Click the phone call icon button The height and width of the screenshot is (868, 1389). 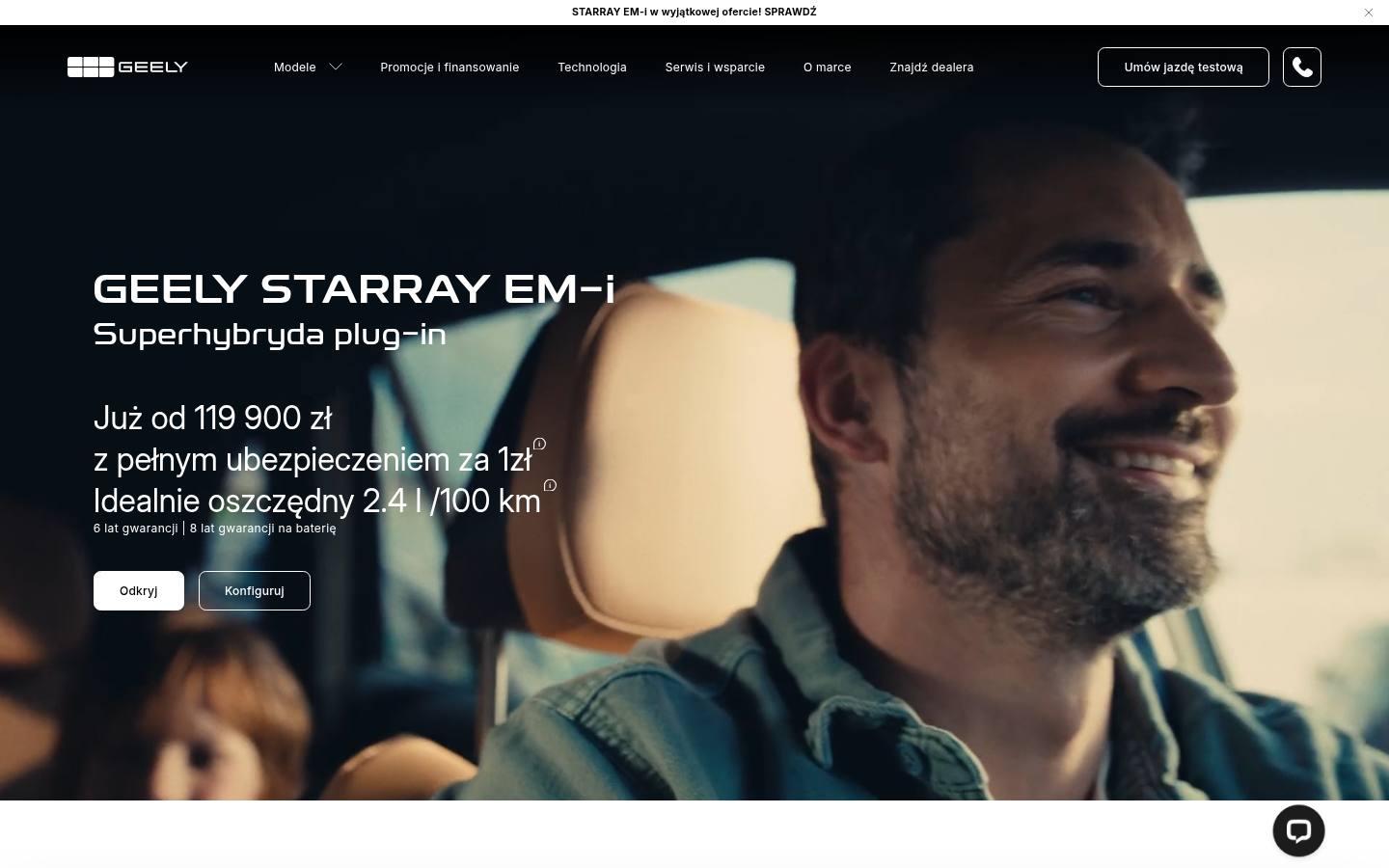pos(1302,67)
